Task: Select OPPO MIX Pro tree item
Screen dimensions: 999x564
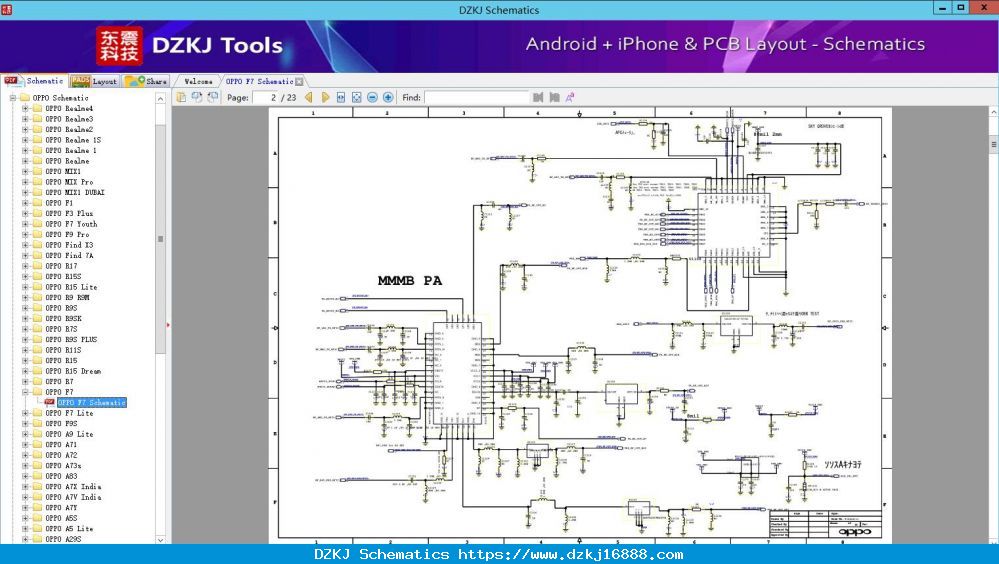Action: 69,182
